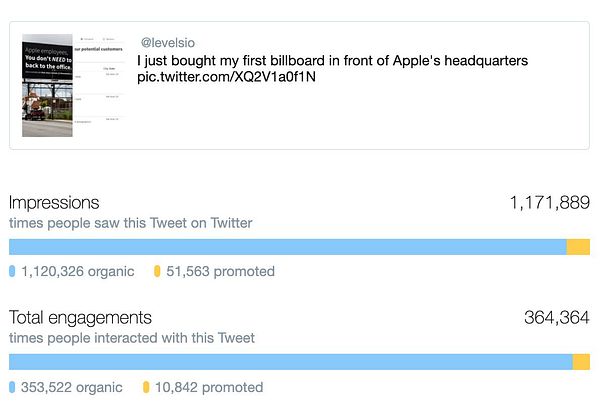The height and width of the screenshot is (406, 600).
Task: Select the tweet text about Apple's headquarters
Action: (332, 61)
